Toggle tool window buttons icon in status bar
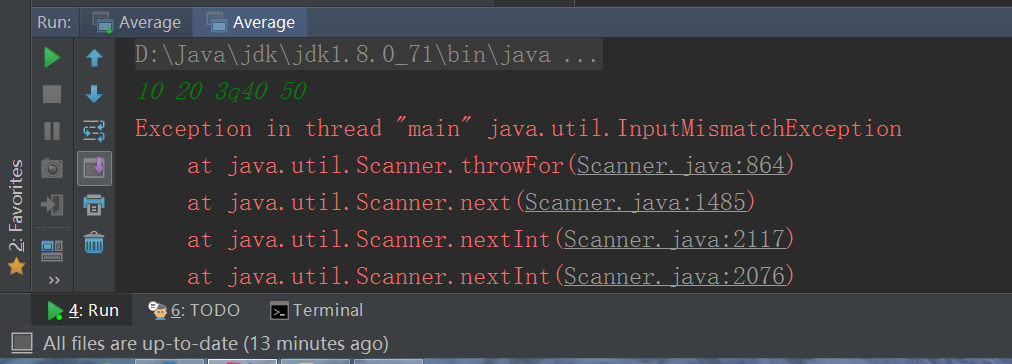Image resolution: width=1012 pixels, height=364 pixels. point(21,343)
